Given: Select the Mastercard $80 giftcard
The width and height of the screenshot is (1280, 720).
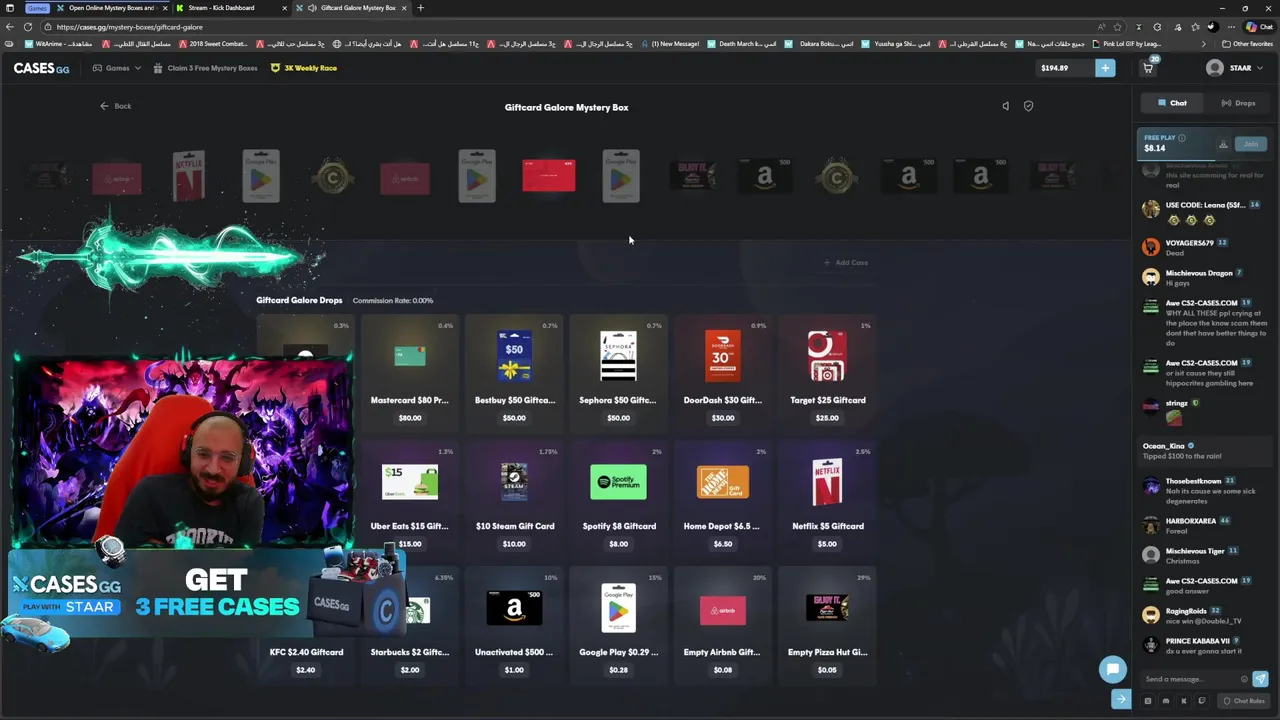Looking at the screenshot, I should [x=410, y=372].
